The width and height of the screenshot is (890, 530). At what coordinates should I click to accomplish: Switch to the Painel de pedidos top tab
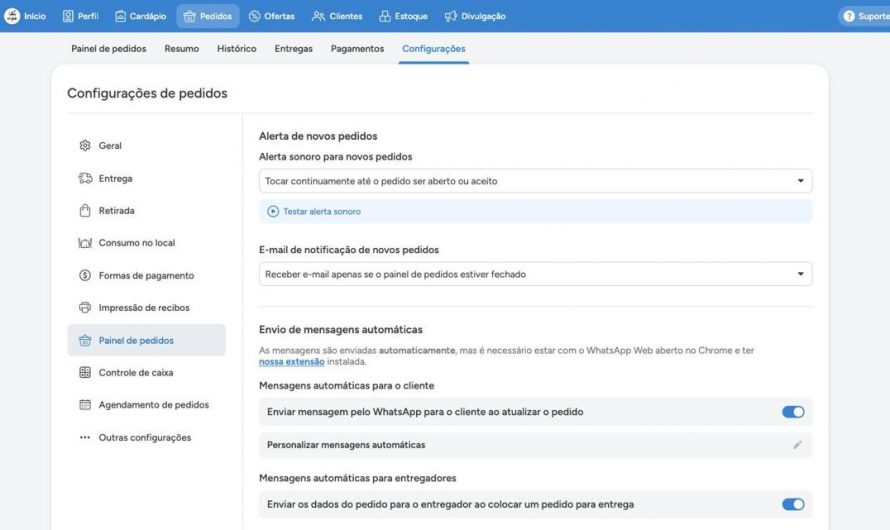(109, 49)
